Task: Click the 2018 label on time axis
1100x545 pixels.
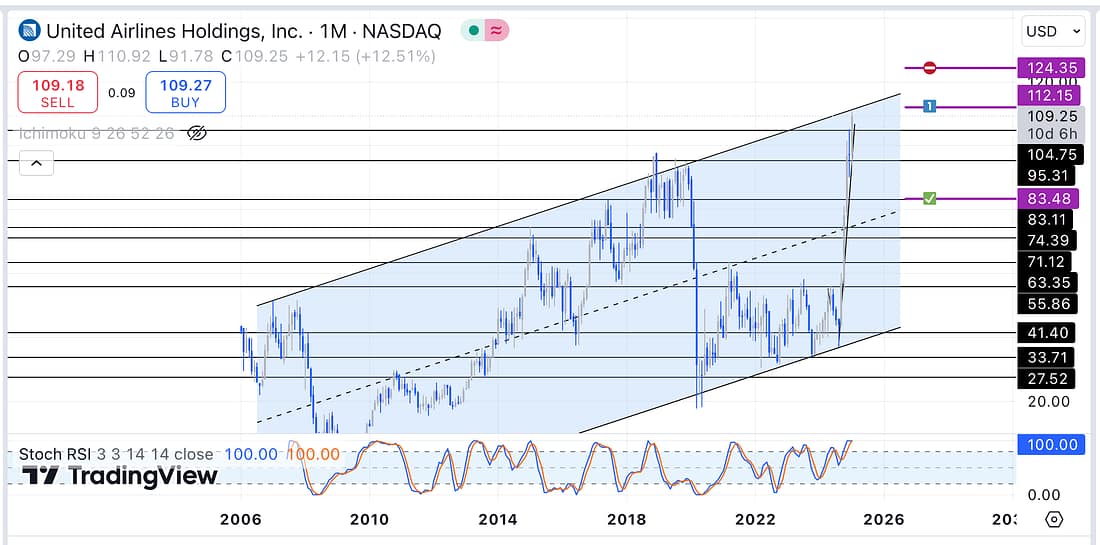Action: 626,519
